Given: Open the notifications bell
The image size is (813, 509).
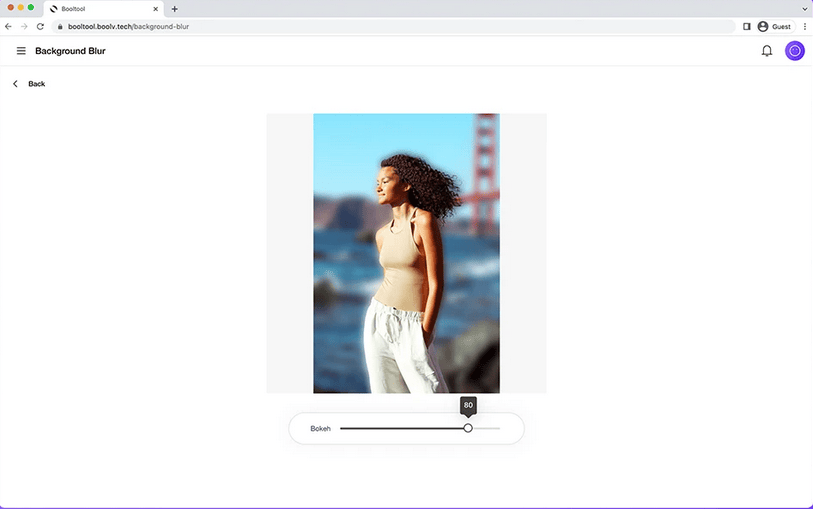Looking at the screenshot, I should click(767, 51).
